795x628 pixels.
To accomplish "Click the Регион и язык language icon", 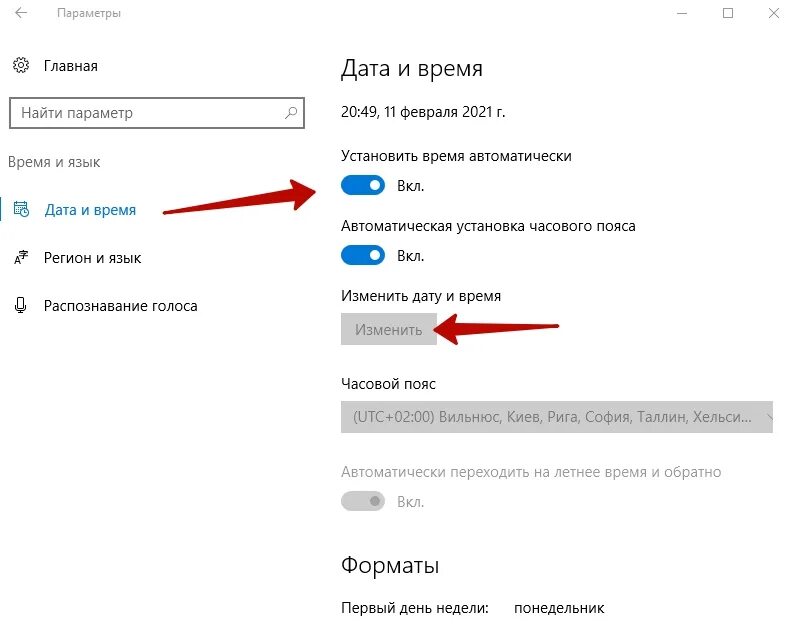I will click(21, 257).
